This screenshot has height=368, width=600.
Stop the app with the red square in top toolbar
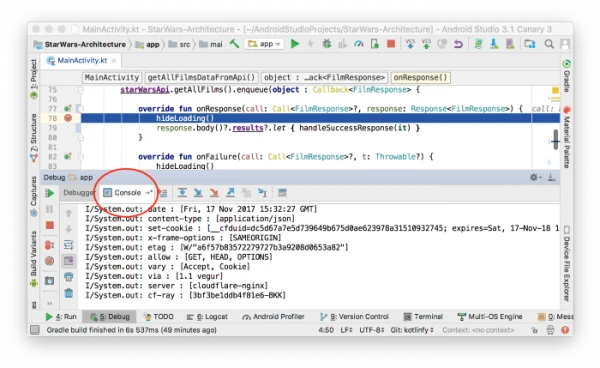point(391,44)
